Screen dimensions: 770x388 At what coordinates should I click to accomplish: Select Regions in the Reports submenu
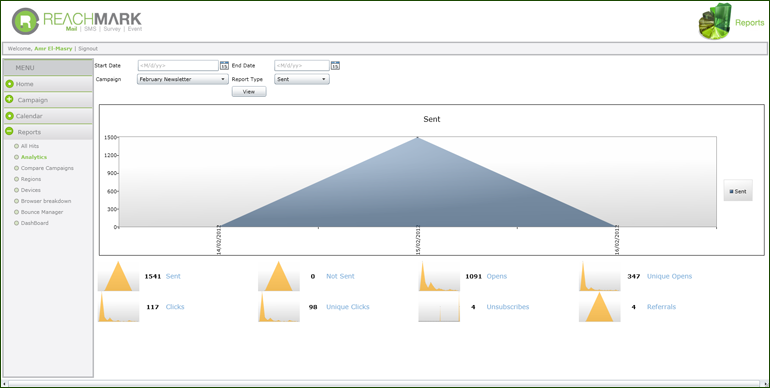click(31, 179)
